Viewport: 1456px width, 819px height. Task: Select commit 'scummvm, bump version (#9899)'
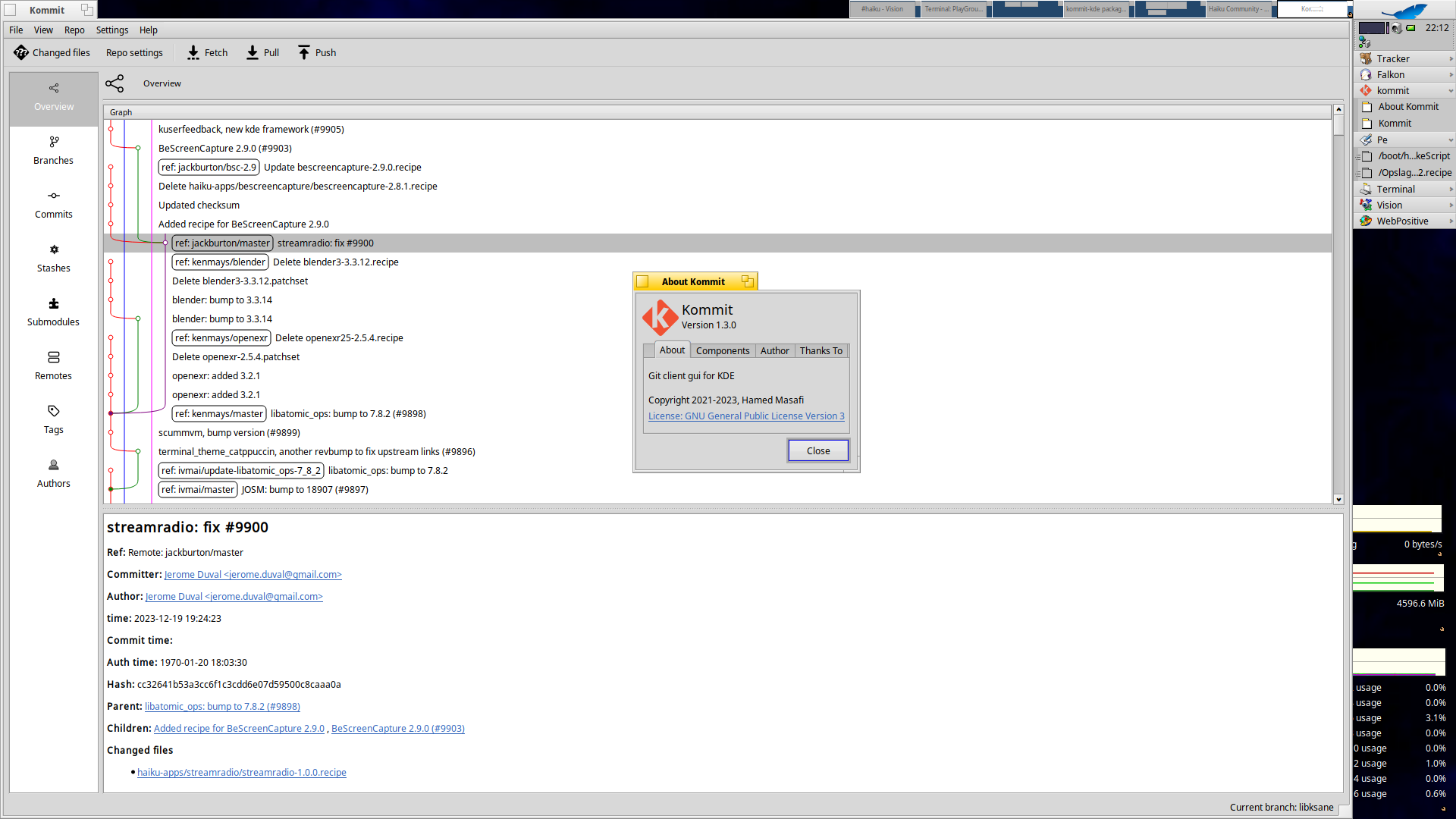click(x=229, y=433)
